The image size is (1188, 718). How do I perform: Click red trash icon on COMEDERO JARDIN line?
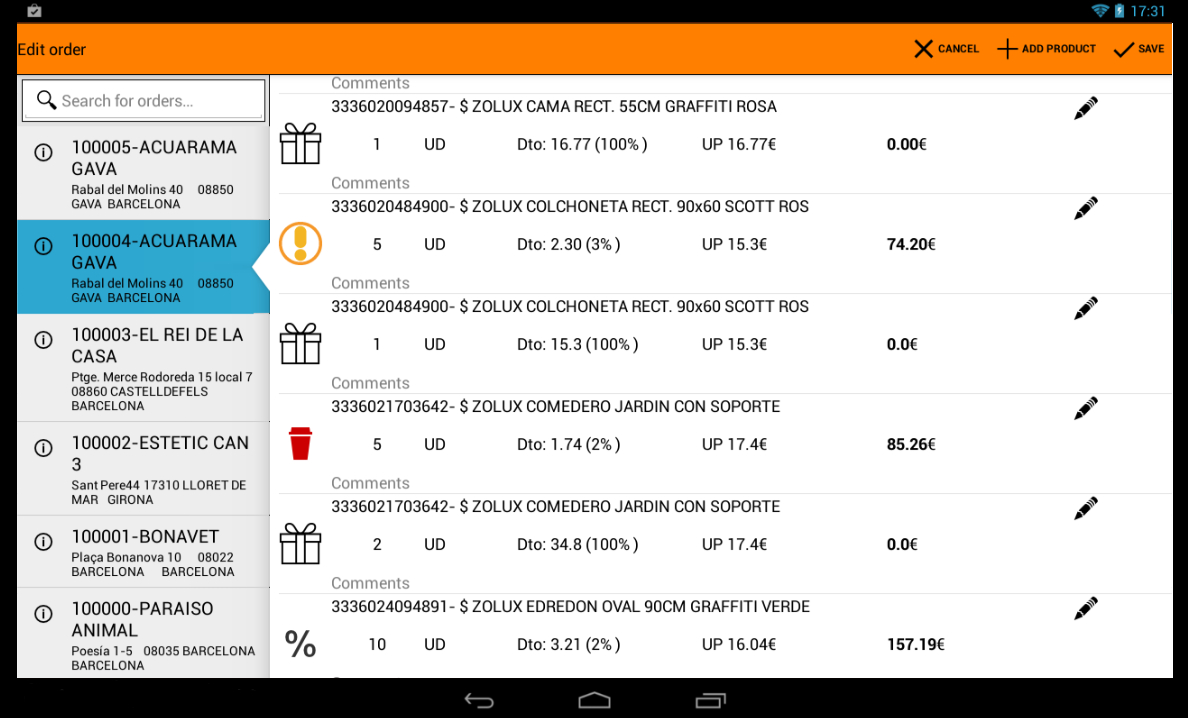[301, 444]
